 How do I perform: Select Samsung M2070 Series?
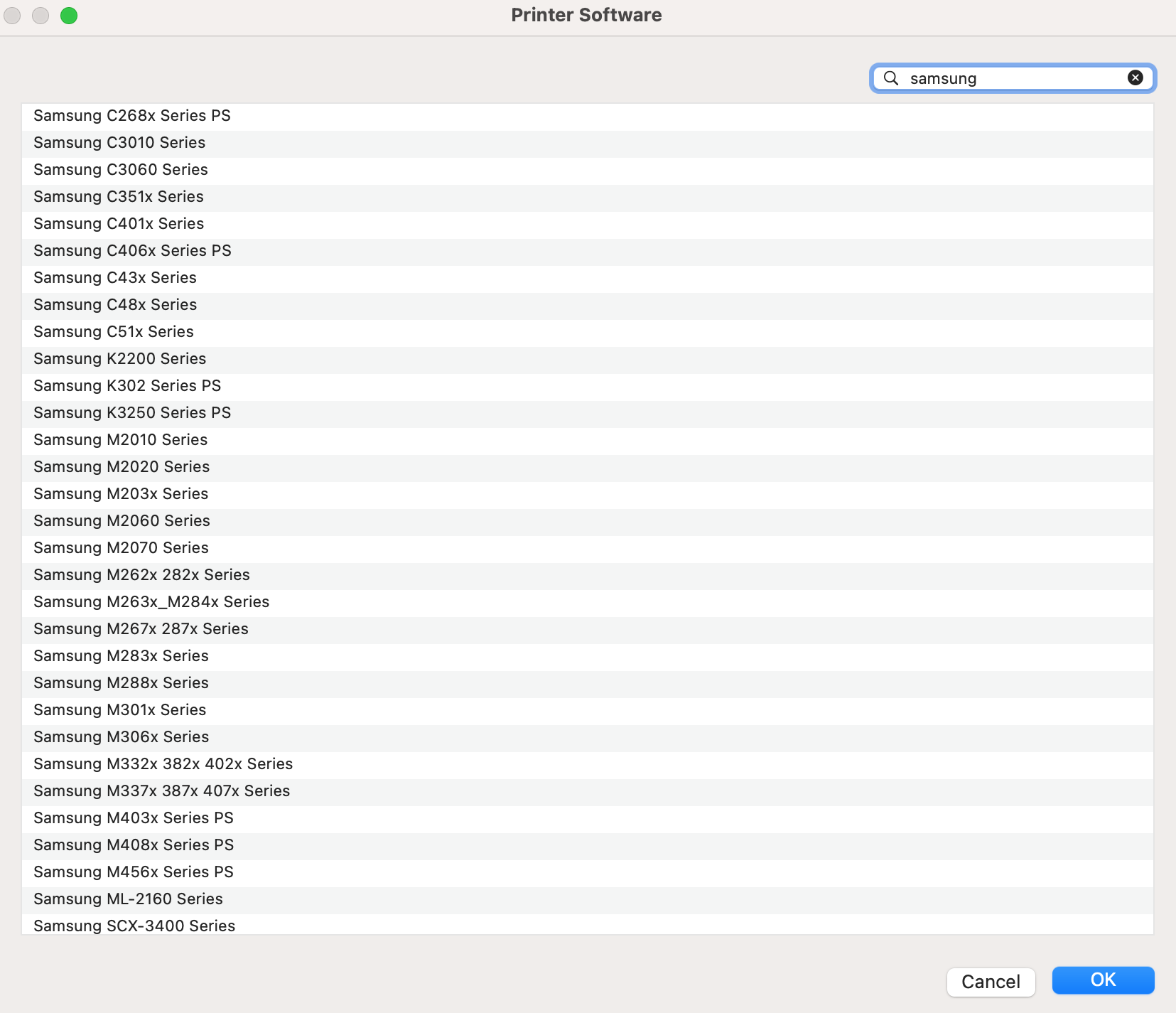[588, 548]
